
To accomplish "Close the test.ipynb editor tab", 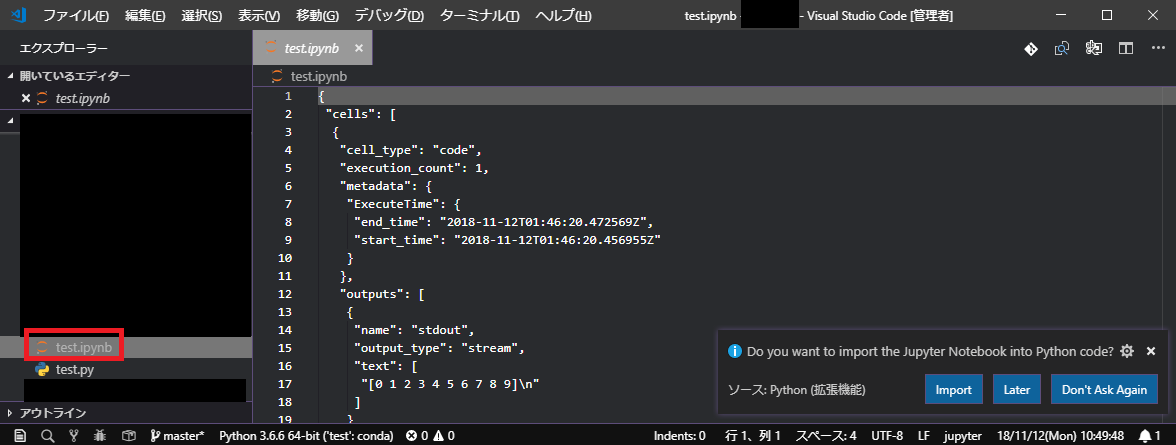I will 358,48.
